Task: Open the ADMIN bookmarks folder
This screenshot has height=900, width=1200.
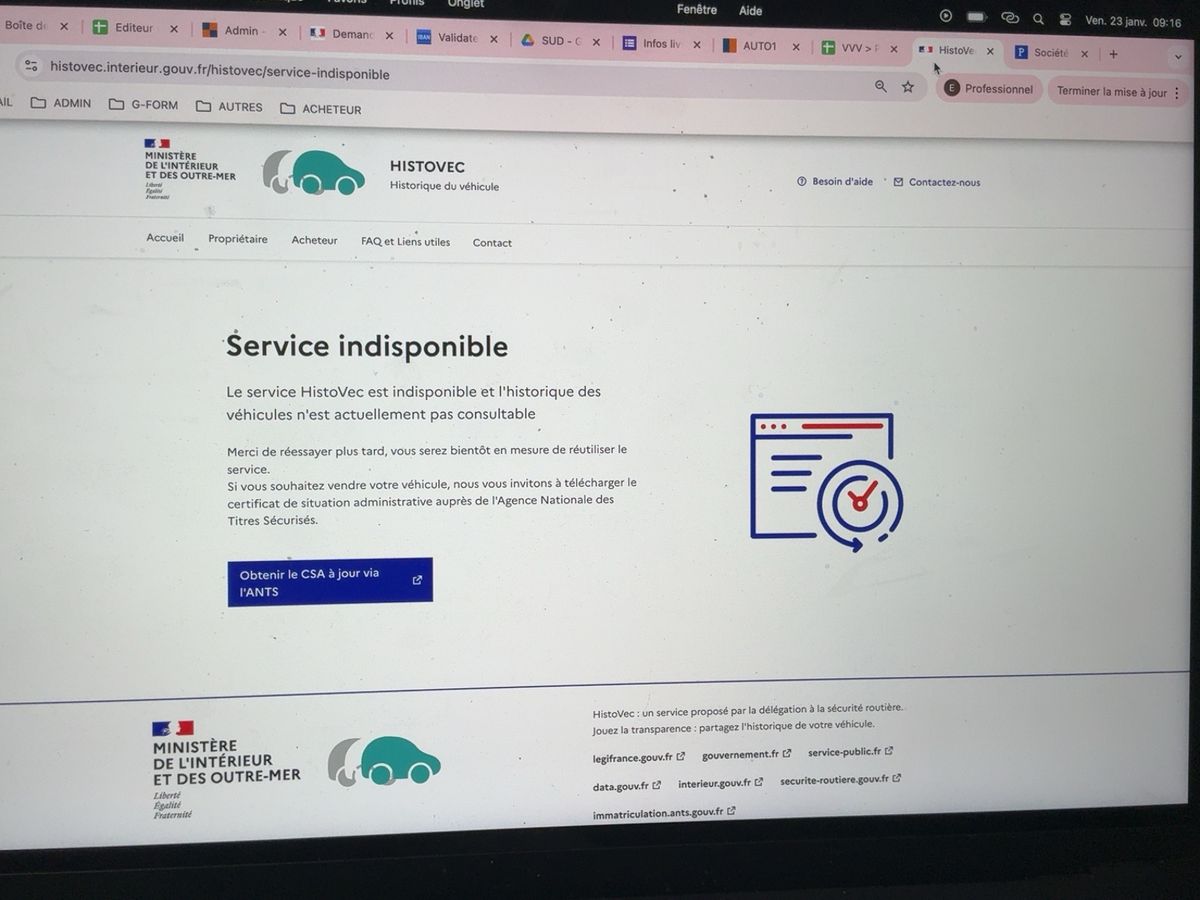Action: click(61, 102)
